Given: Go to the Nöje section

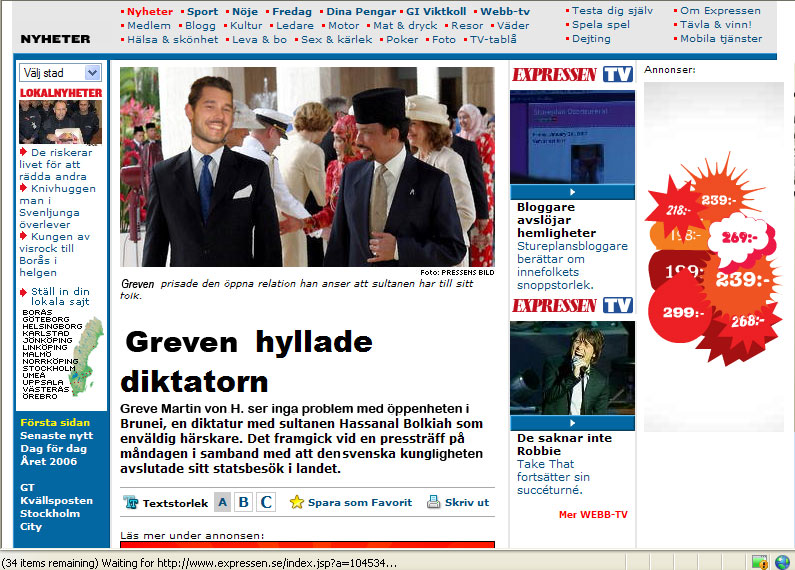Looking at the screenshot, I should pos(245,11).
